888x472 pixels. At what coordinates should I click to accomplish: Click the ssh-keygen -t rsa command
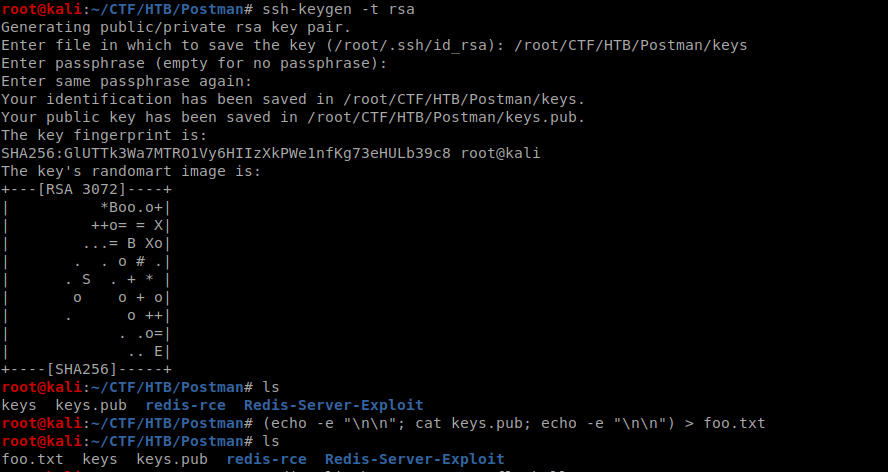(338, 9)
